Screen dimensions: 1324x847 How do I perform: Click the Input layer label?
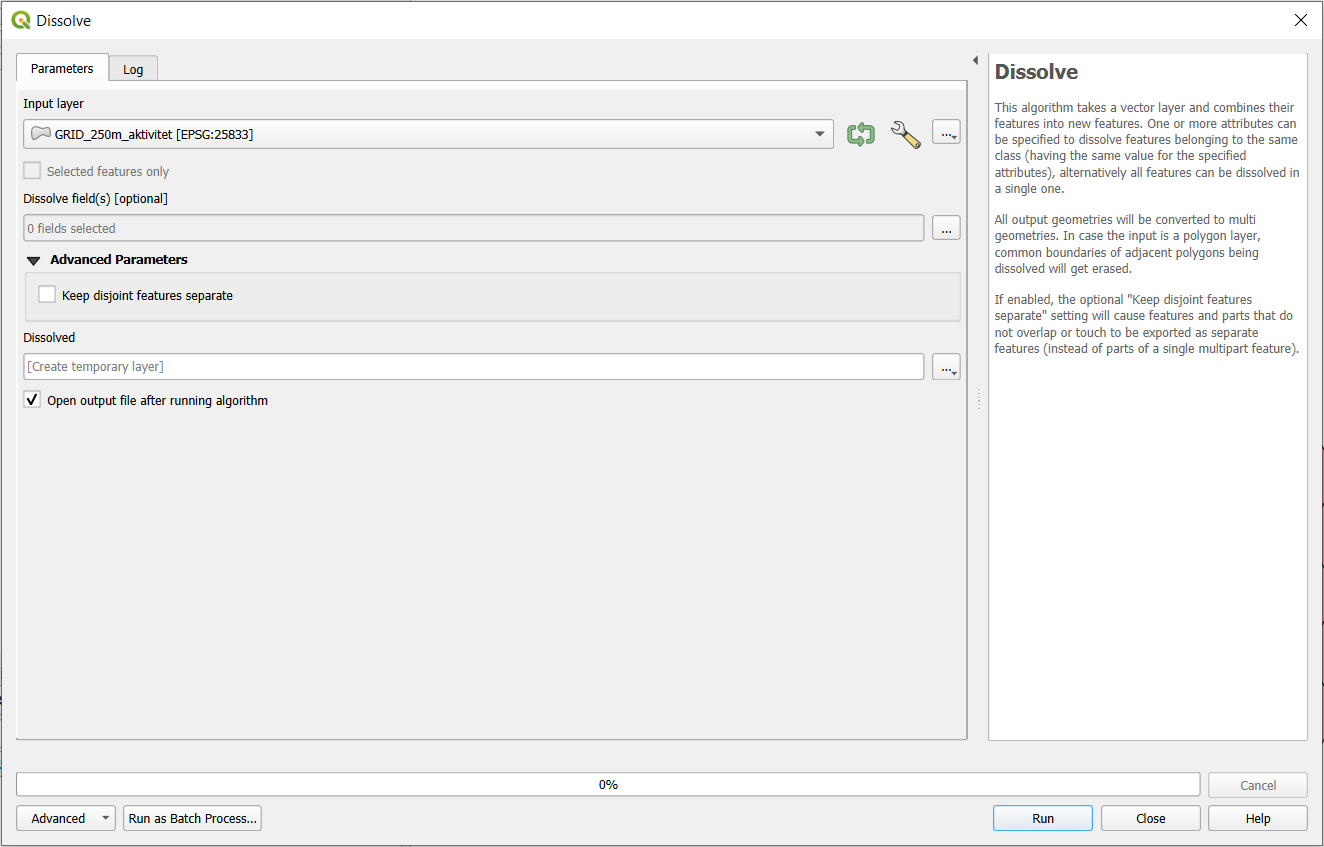click(x=54, y=103)
